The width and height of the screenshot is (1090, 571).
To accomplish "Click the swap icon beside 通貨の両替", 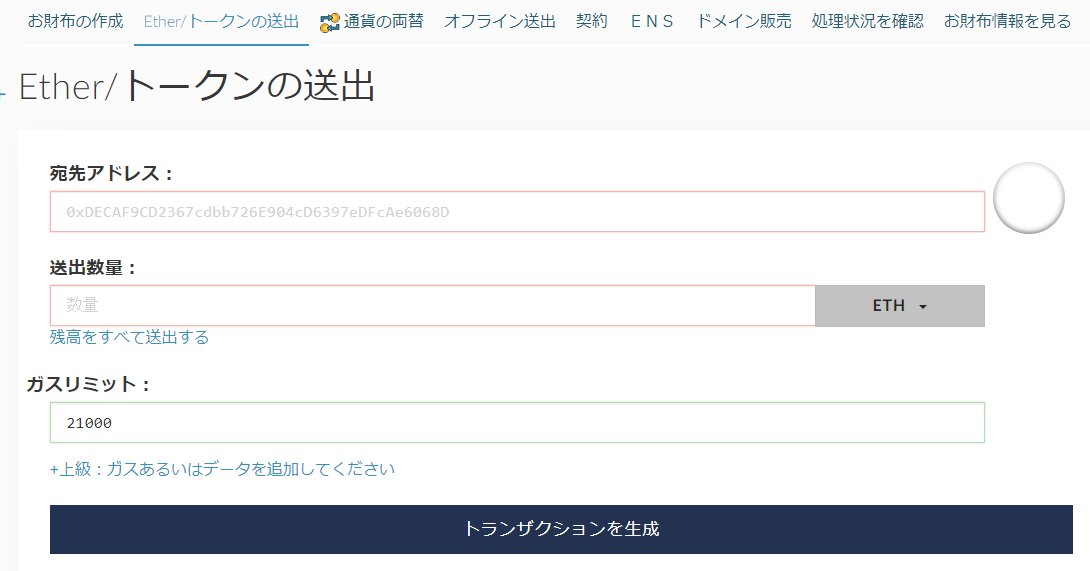I will (330, 23).
